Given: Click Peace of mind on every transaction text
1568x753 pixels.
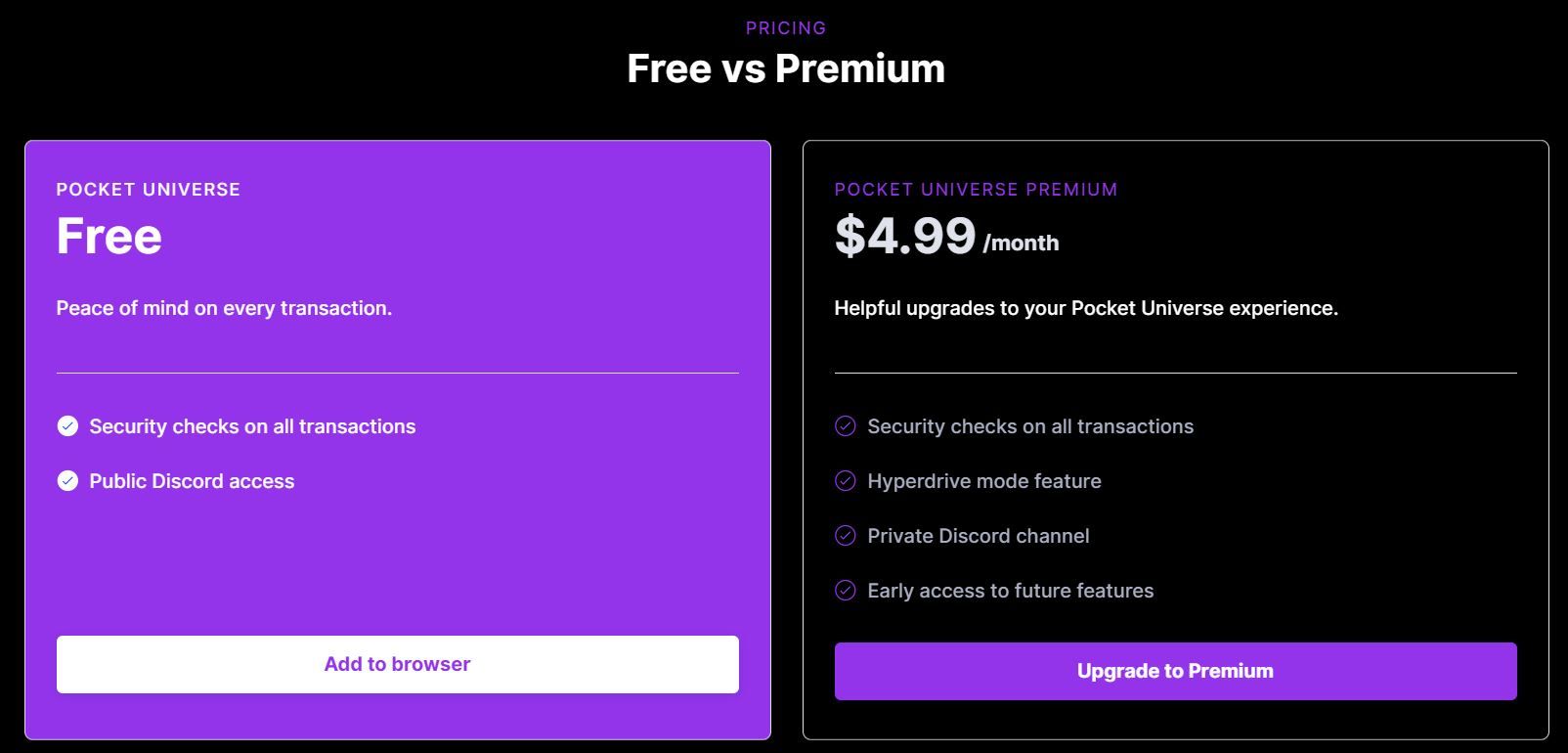Looking at the screenshot, I should point(224,309).
